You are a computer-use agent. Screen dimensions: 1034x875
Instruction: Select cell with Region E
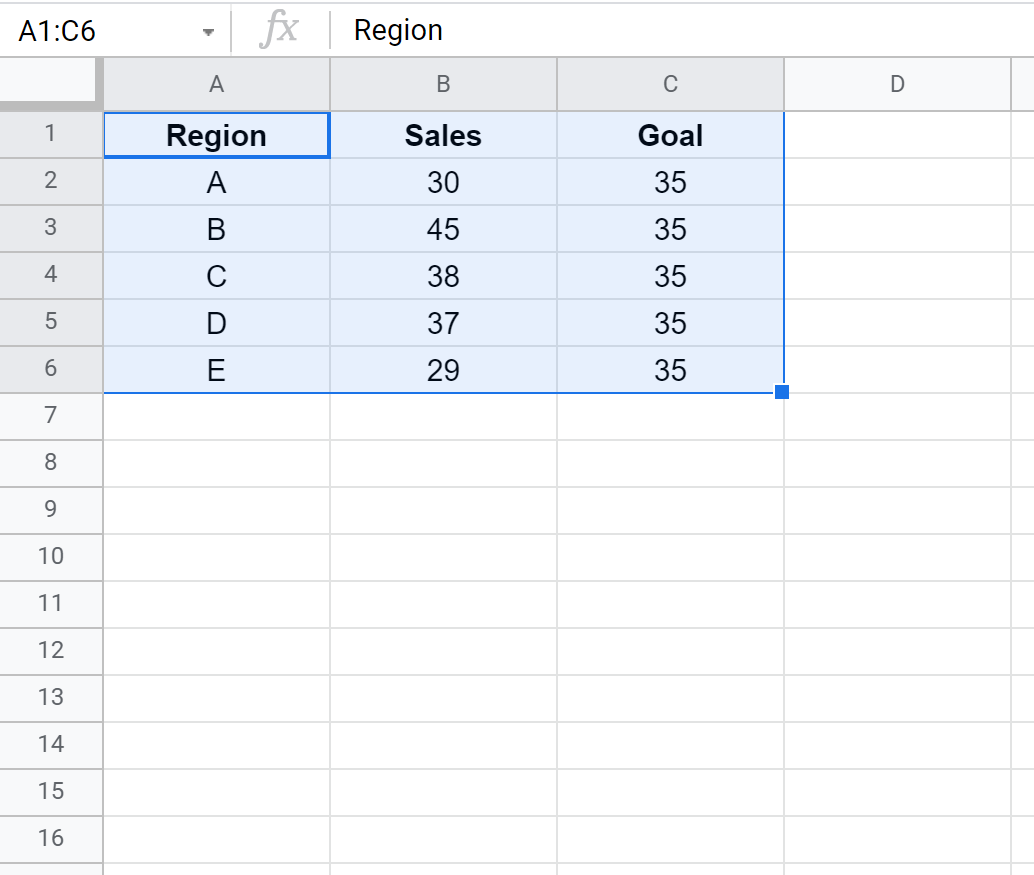[x=216, y=370]
